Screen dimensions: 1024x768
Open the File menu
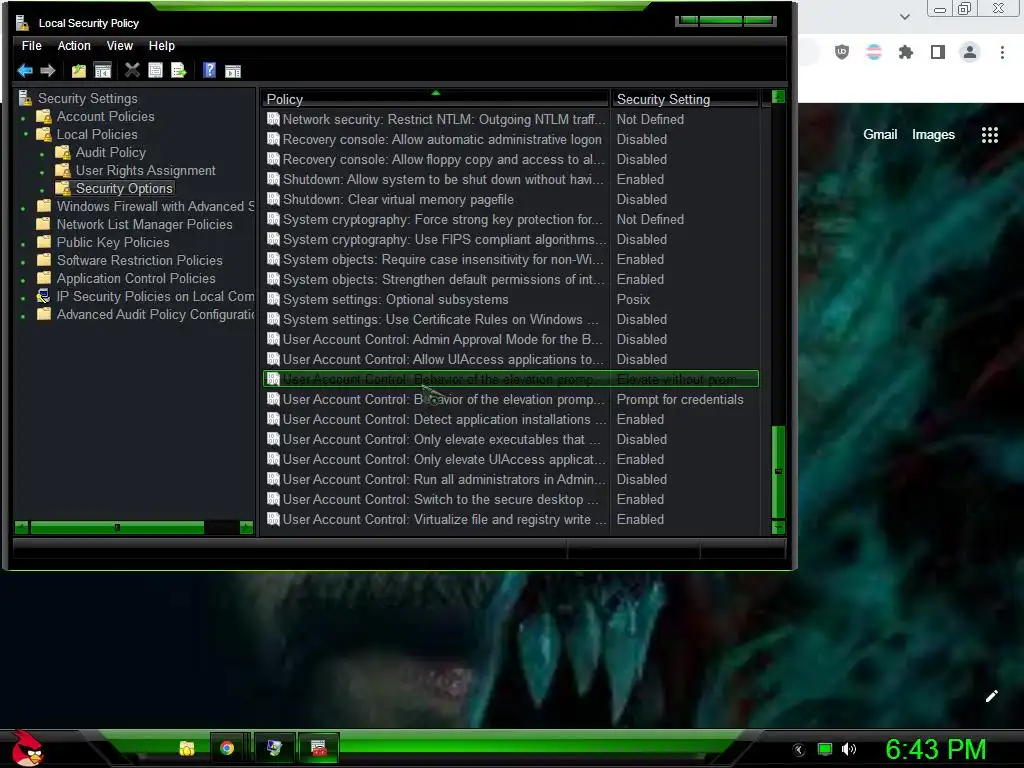click(x=31, y=46)
